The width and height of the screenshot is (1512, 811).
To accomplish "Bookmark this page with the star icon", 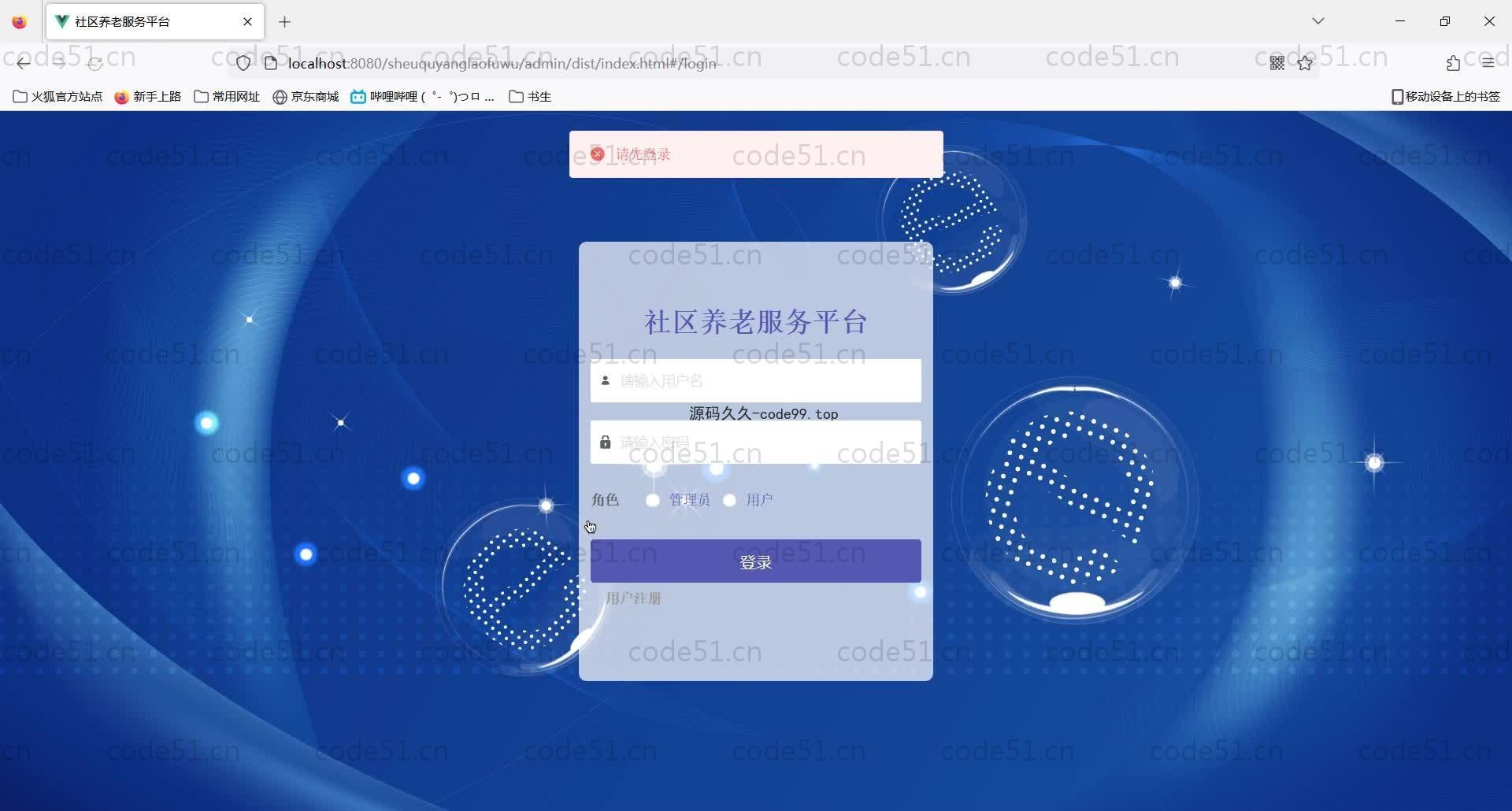I will 1305,63.
